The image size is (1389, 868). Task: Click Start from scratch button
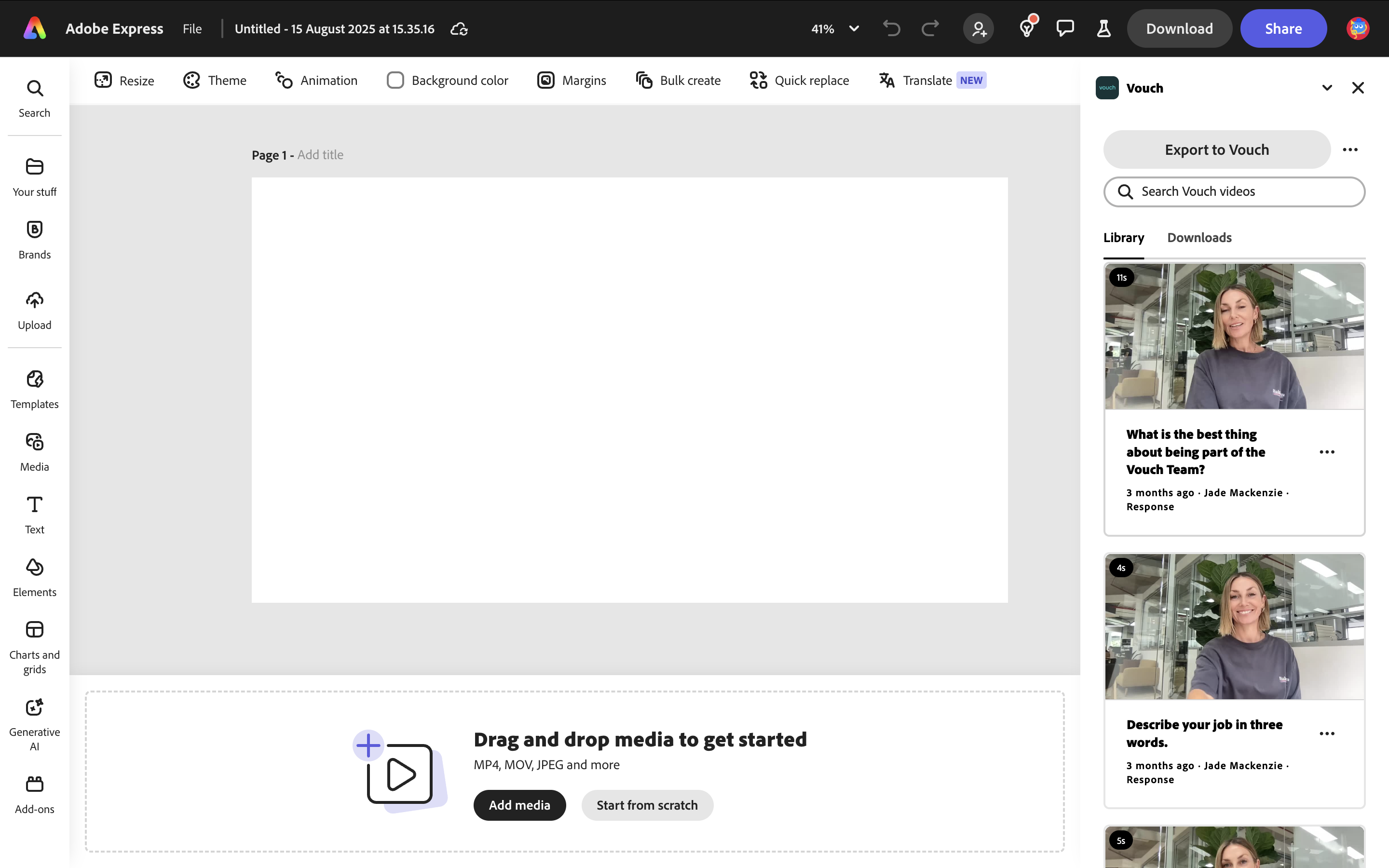click(x=647, y=805)
